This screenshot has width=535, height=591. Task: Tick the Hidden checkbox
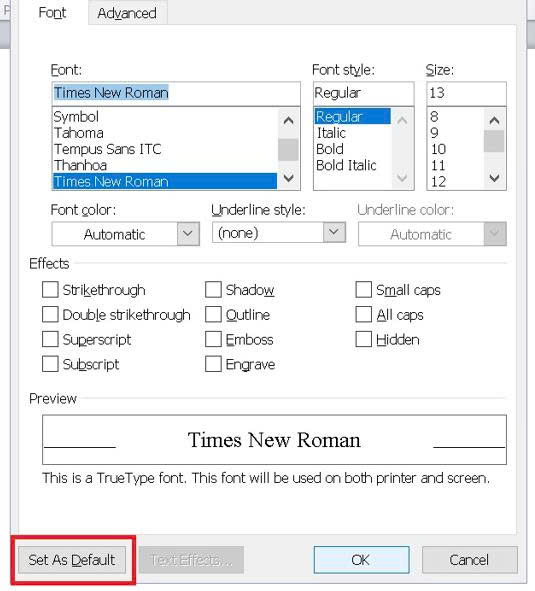pyautogui.click(x=363, y=339)
